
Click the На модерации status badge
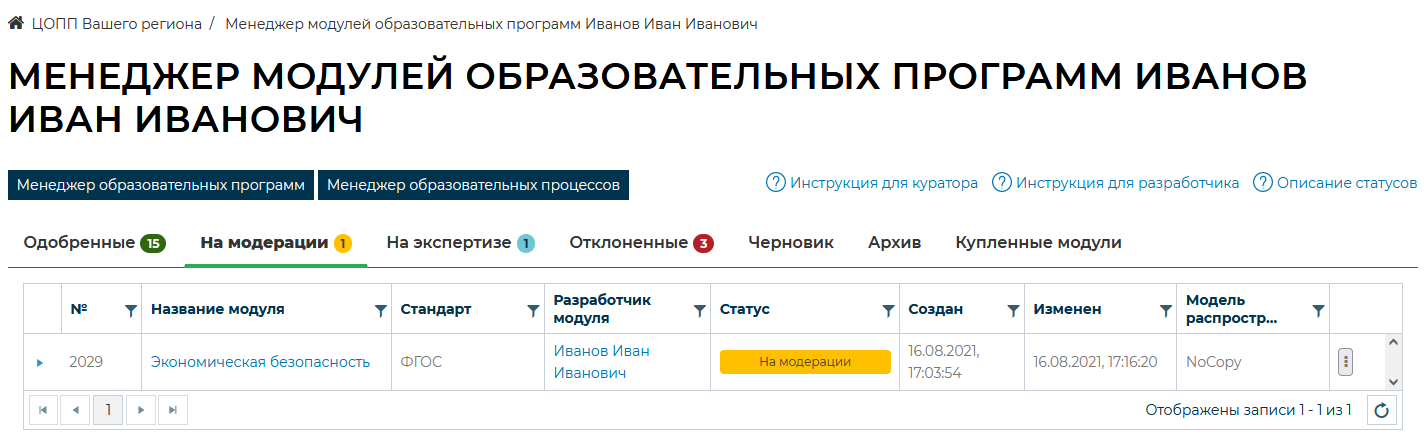(x=804, y=362)
